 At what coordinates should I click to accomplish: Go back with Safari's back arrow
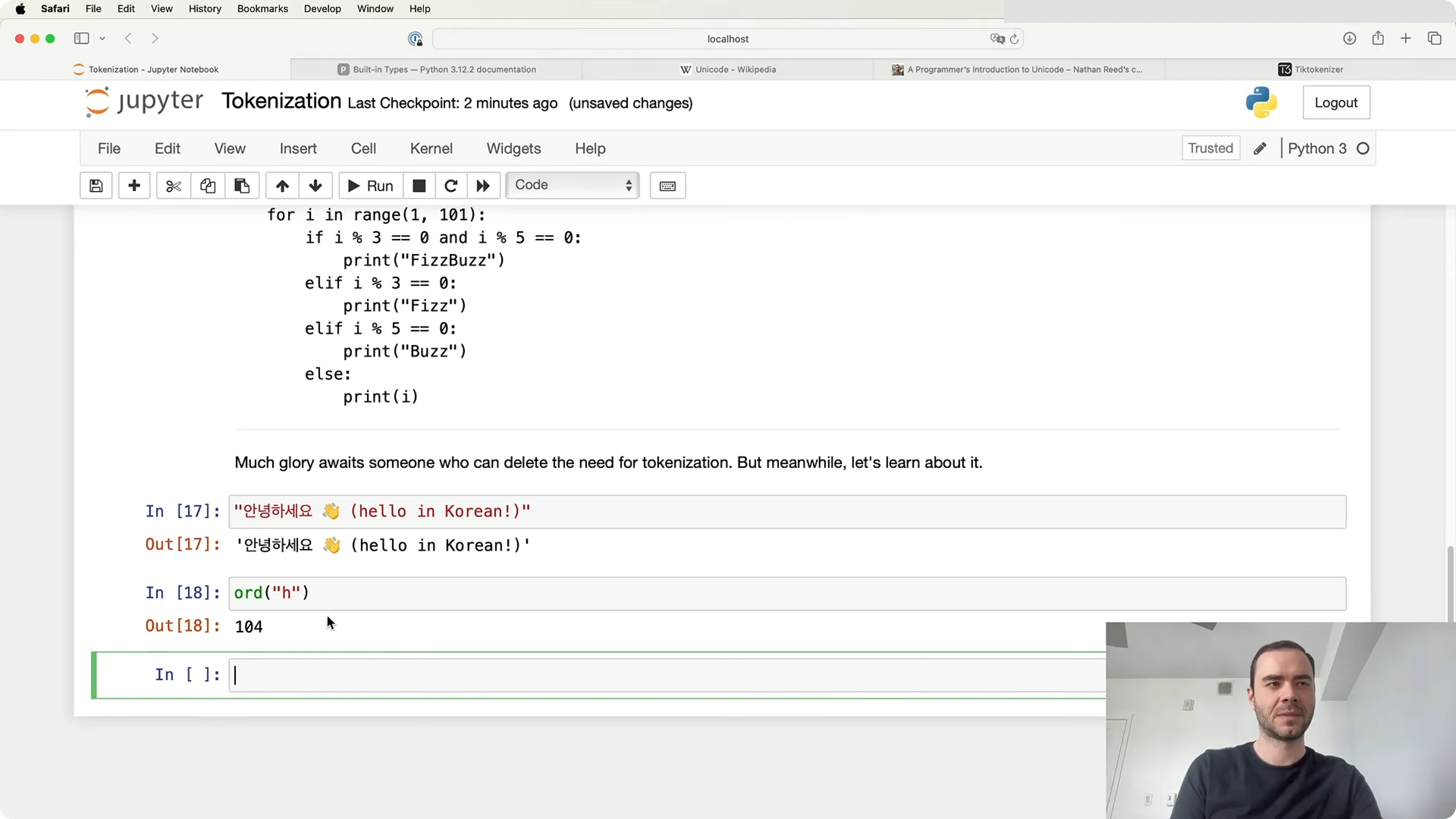tap(128, 38)
